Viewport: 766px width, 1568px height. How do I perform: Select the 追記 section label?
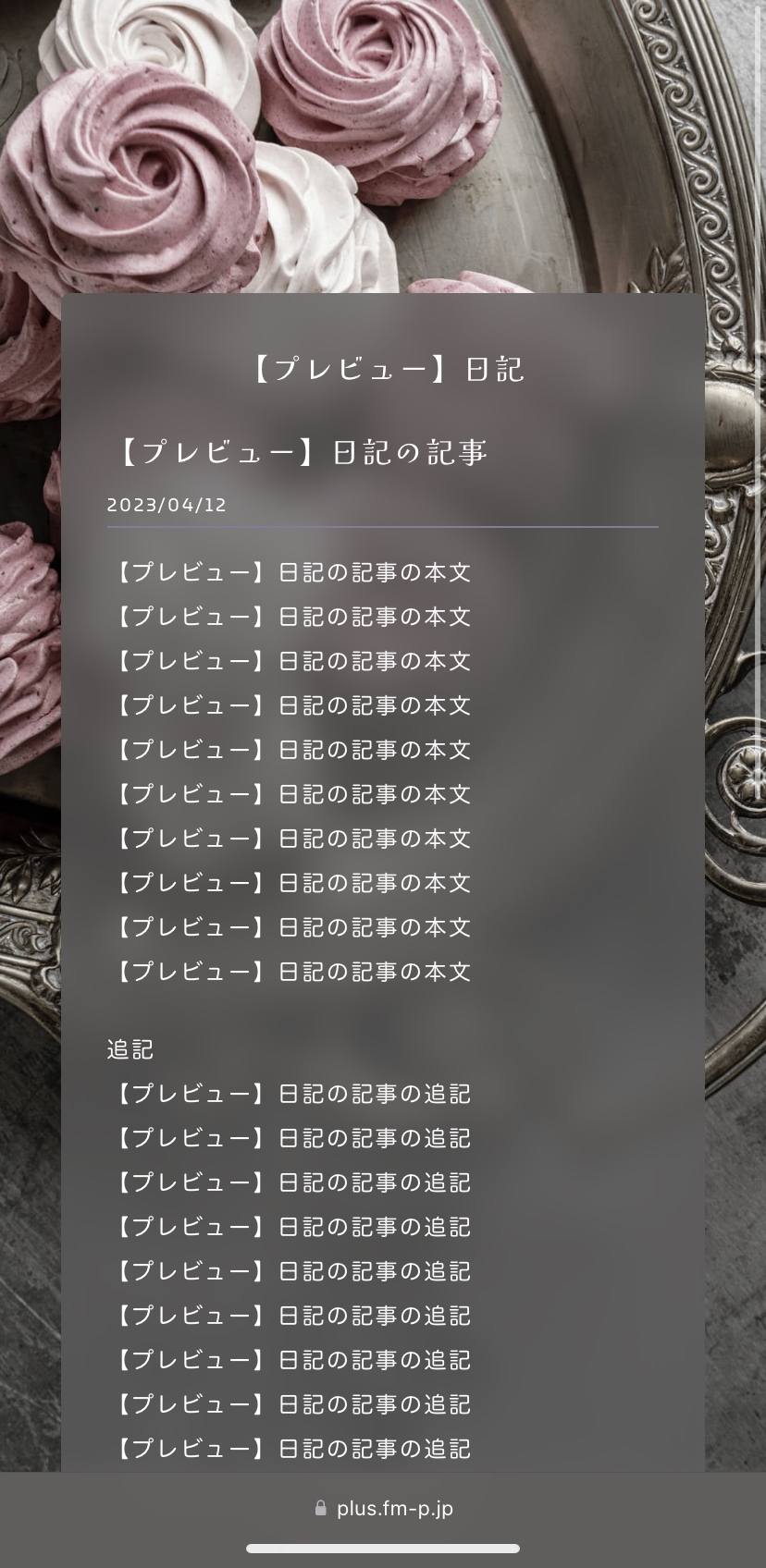click(130, 1049)
